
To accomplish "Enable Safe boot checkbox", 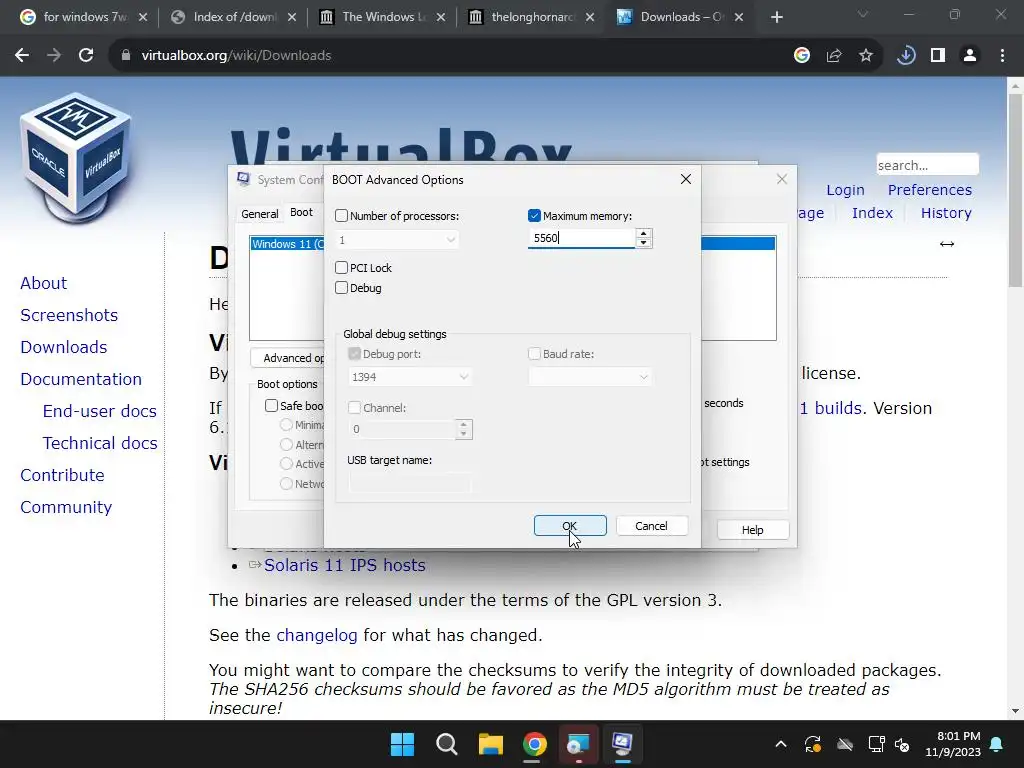I will [272, 406].
